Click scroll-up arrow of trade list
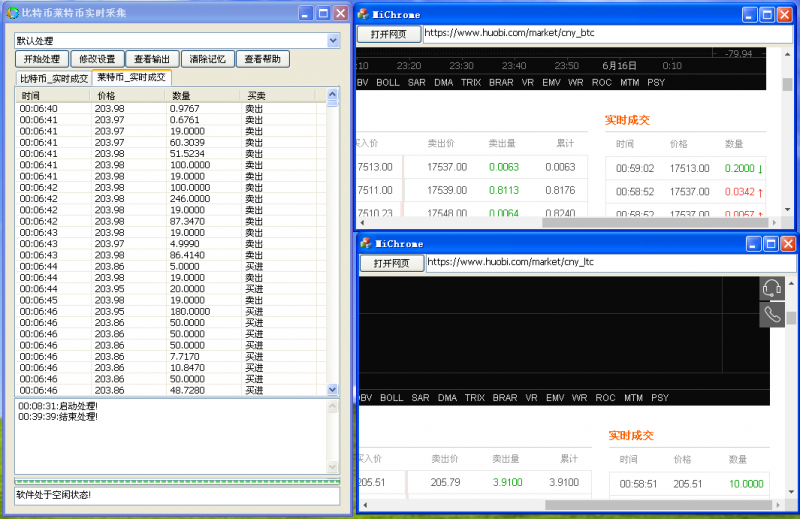 tap(333, 94)
